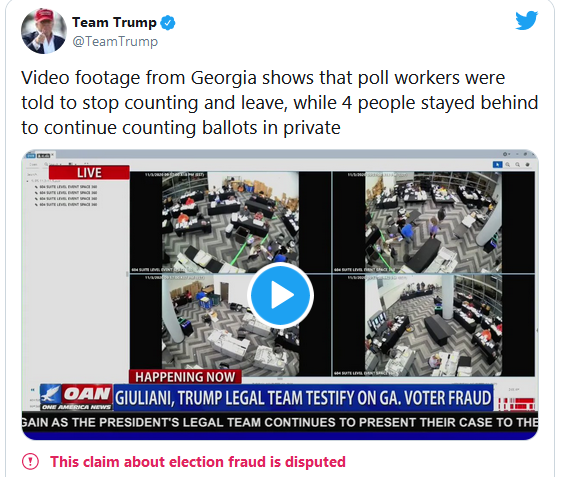Click the top-left camera feed
The height and width of the screenshot is (477, 584).
click(x=230, y=222)
